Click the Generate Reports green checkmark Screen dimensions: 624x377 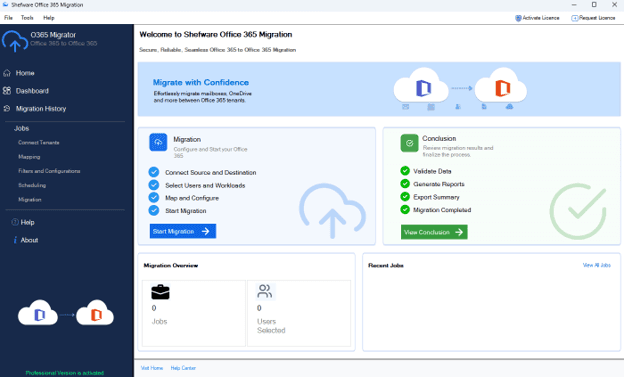[405, 184]
